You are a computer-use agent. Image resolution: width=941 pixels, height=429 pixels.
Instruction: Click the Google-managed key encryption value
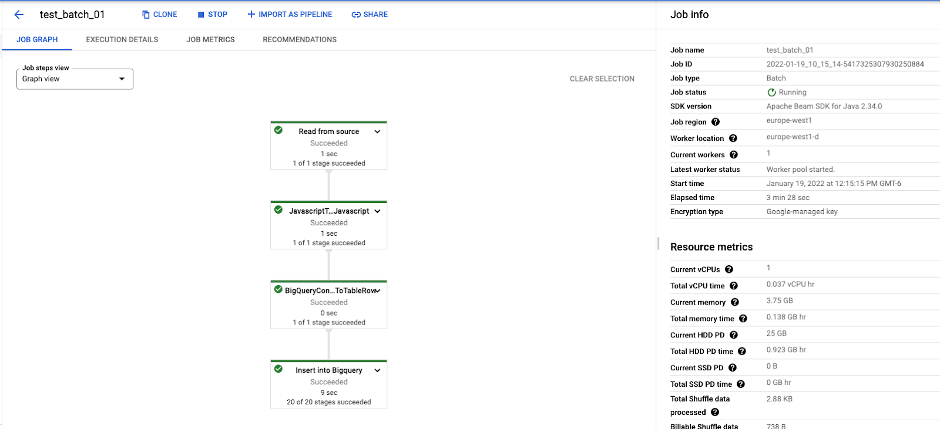[x=800, y=212]
